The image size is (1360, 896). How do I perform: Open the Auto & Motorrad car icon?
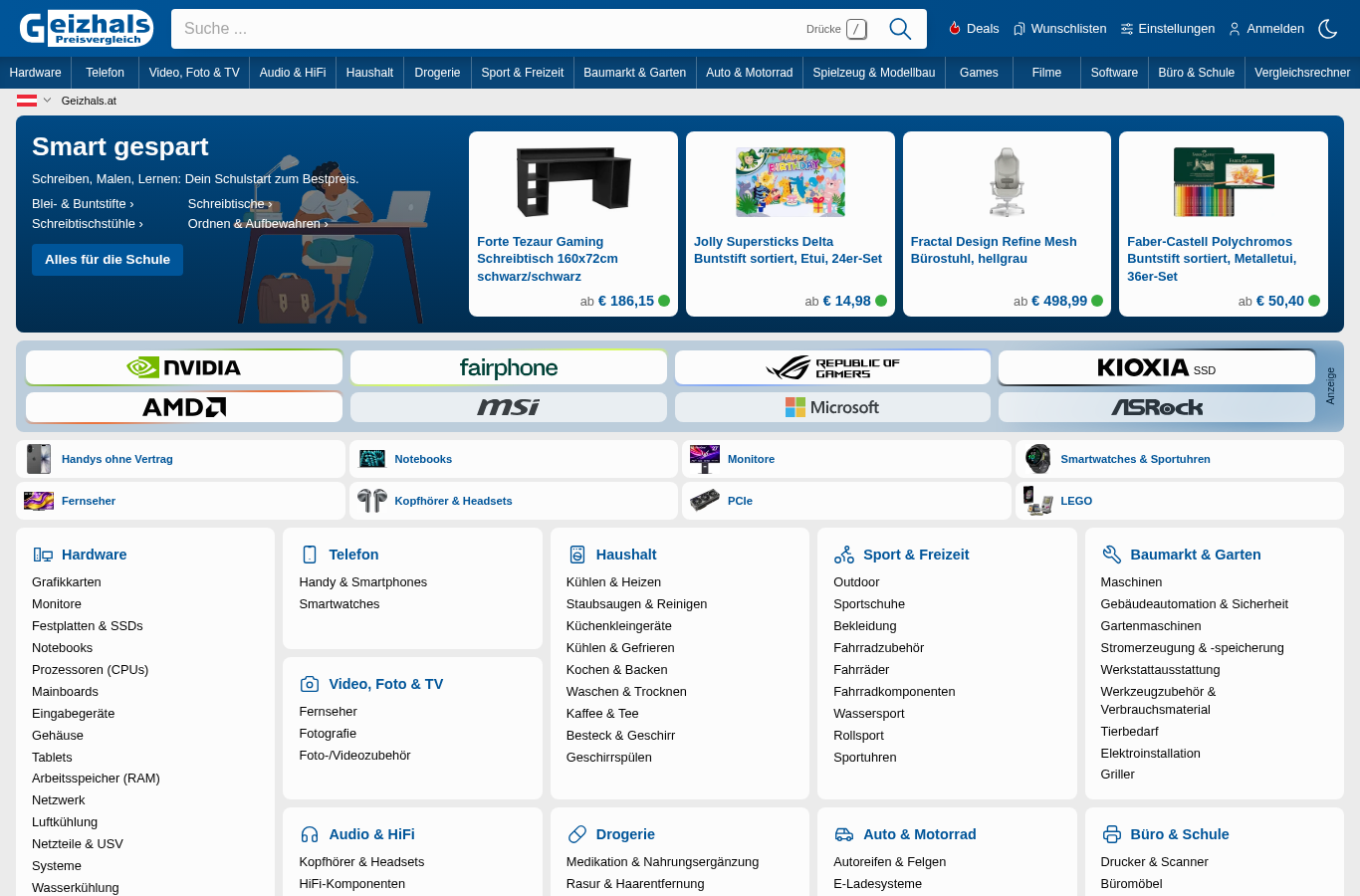point(844,834)
